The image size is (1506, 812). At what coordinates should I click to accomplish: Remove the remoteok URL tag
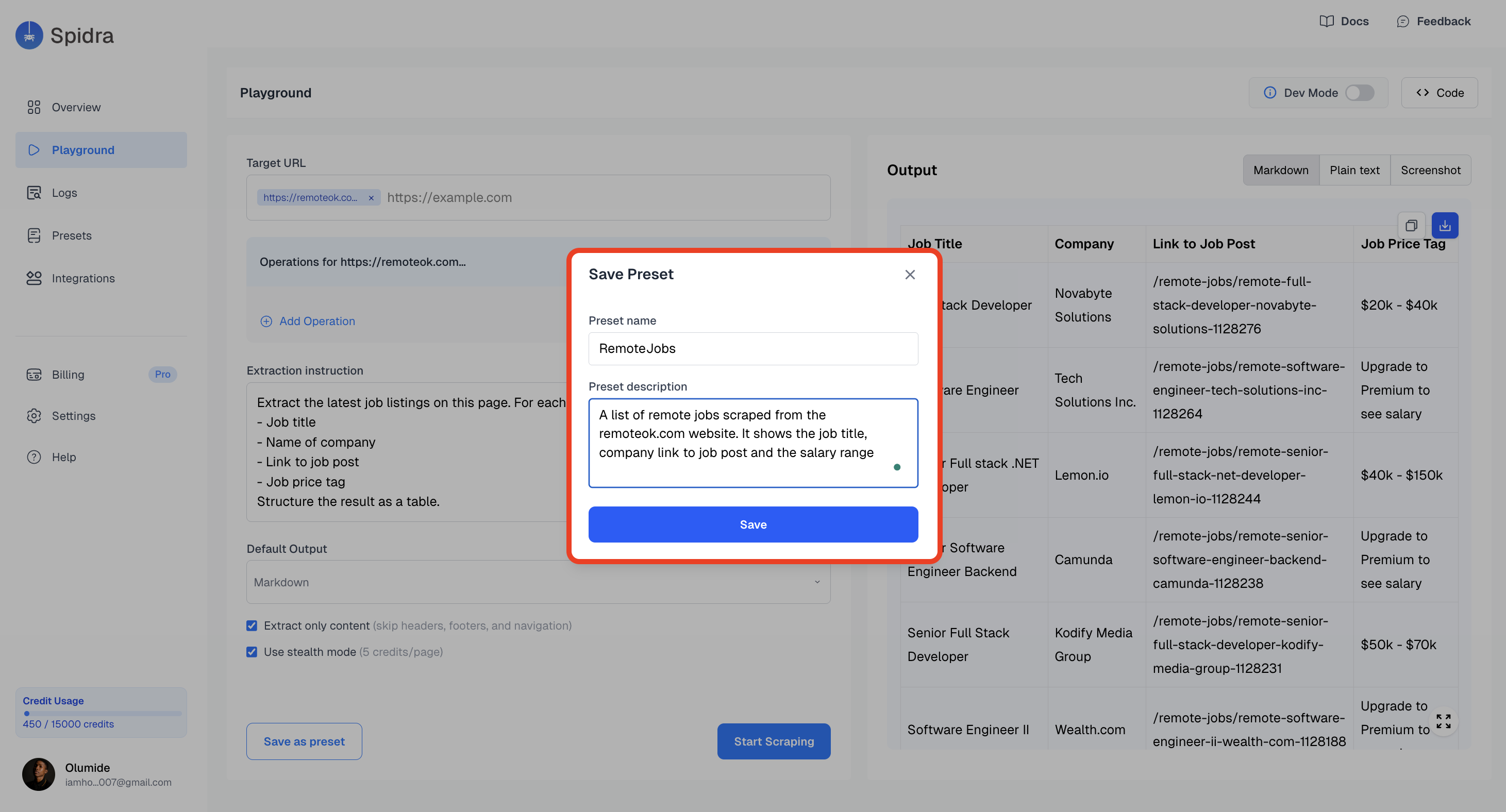[371, 198]
